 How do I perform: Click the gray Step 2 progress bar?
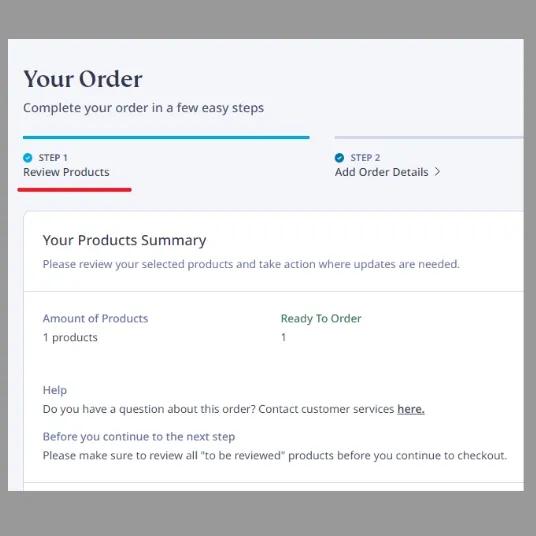click(x=429, y=137)
